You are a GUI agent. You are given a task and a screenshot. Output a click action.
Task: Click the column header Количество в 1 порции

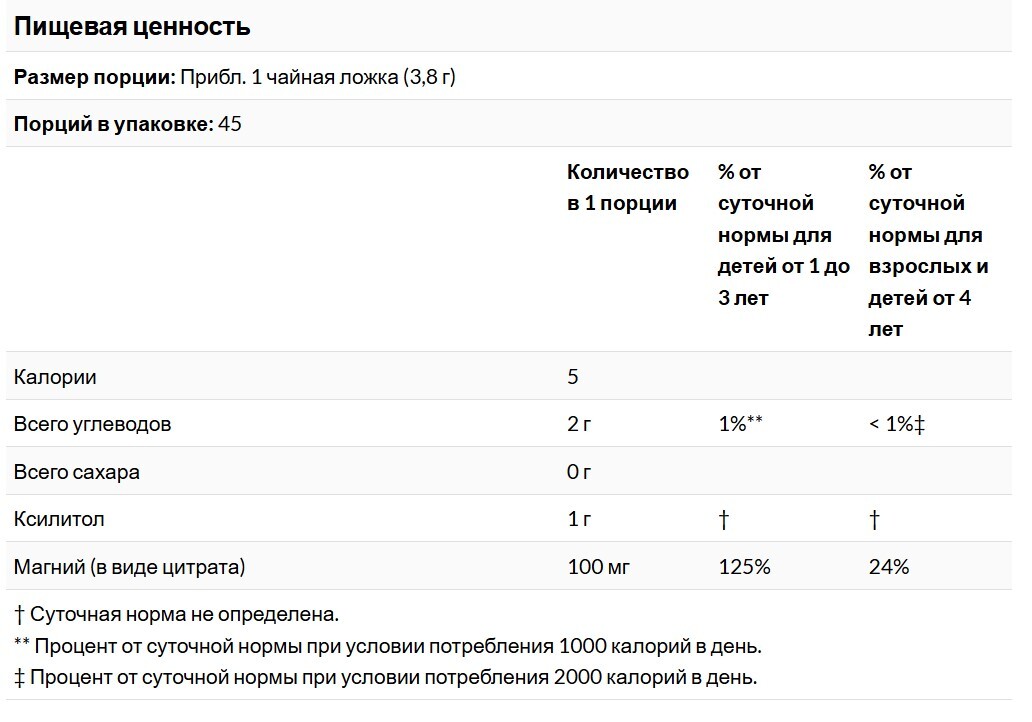point(627,188)
